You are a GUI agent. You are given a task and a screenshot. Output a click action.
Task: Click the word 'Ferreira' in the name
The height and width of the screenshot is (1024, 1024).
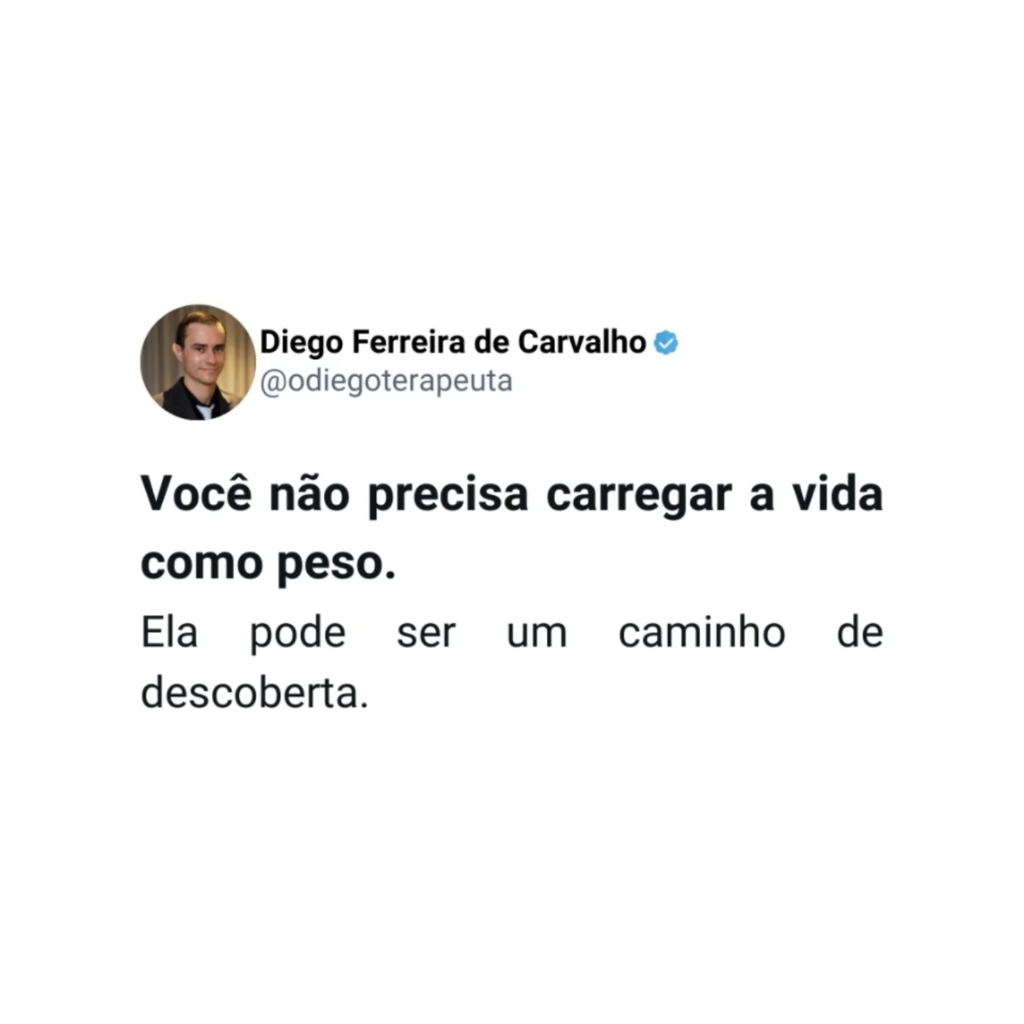point(409,342)
